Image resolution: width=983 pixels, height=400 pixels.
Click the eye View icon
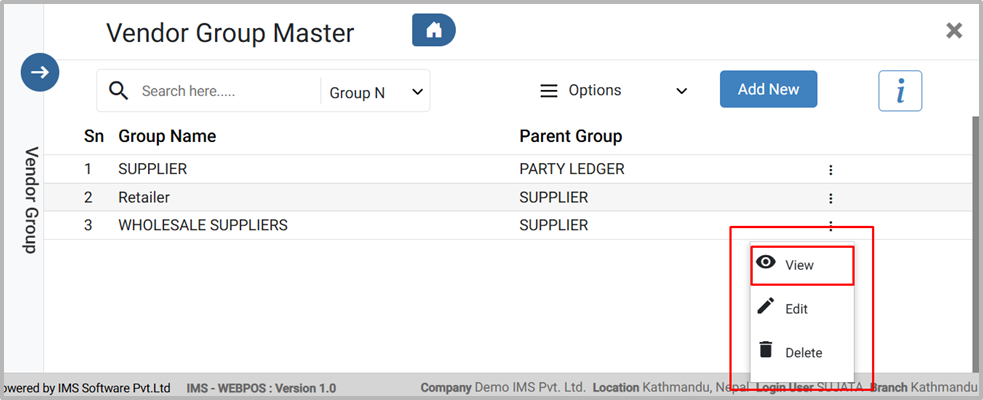(766, 263)
